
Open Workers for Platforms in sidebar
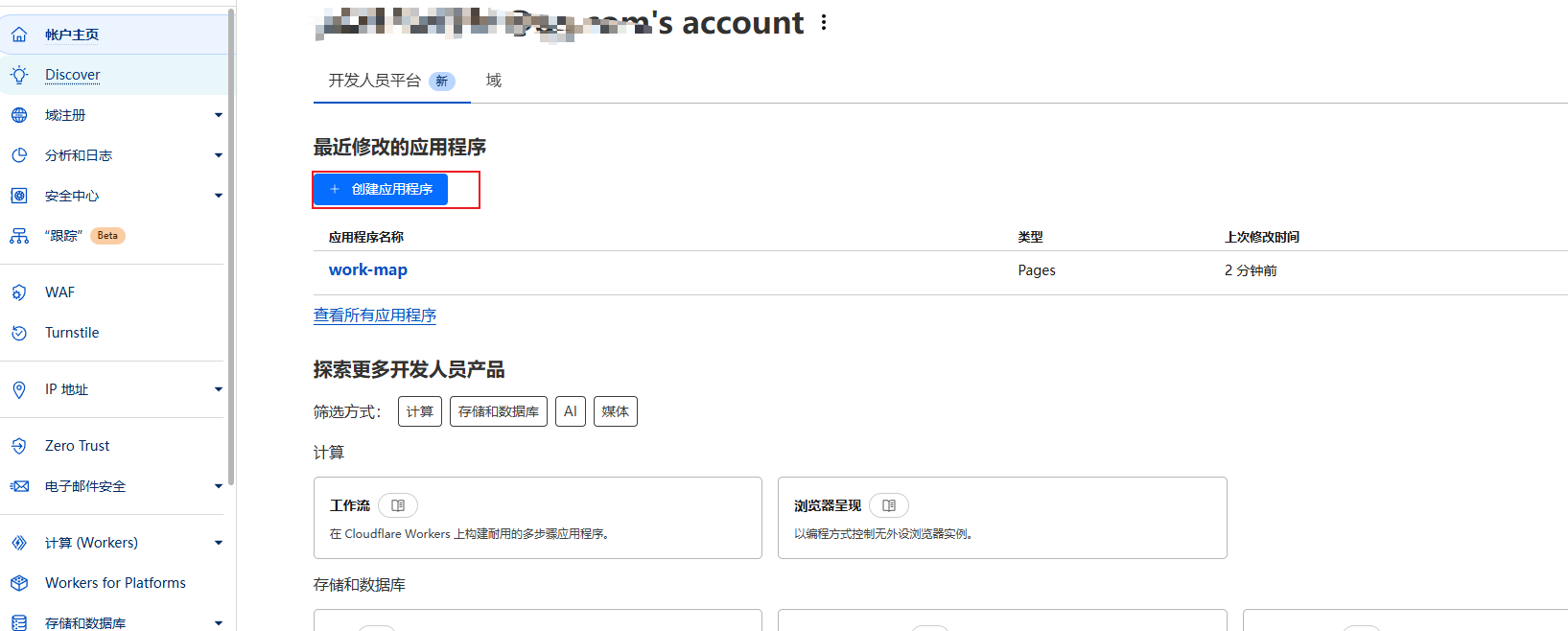(113, 583)
